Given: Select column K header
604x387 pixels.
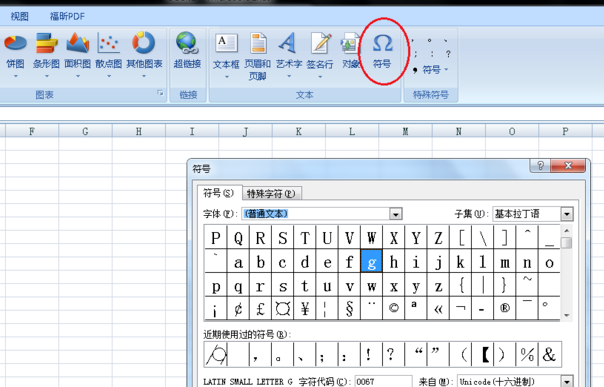Looking at the screenshot, I should [299, 131].
